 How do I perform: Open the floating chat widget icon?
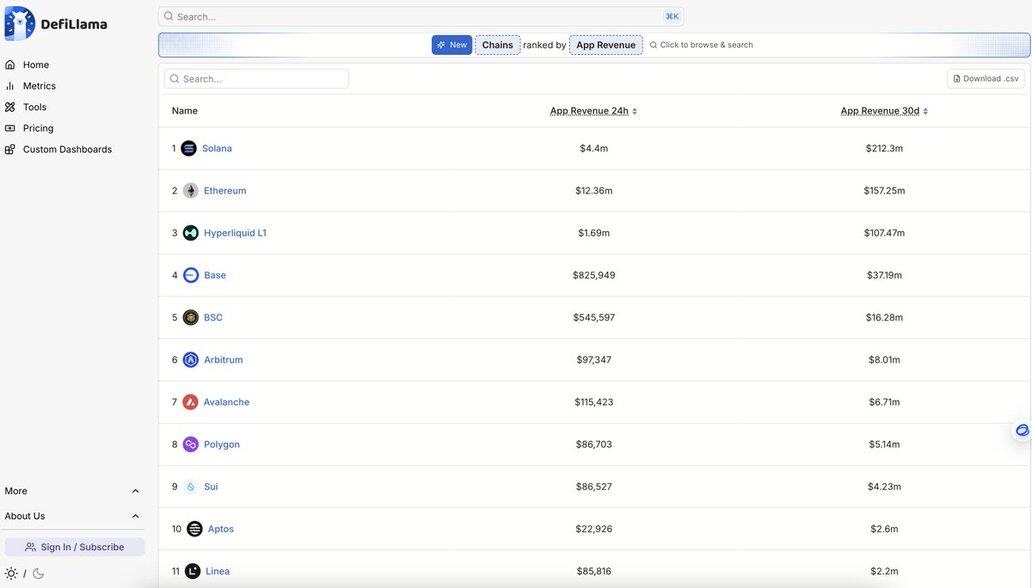pos(1021,430)
